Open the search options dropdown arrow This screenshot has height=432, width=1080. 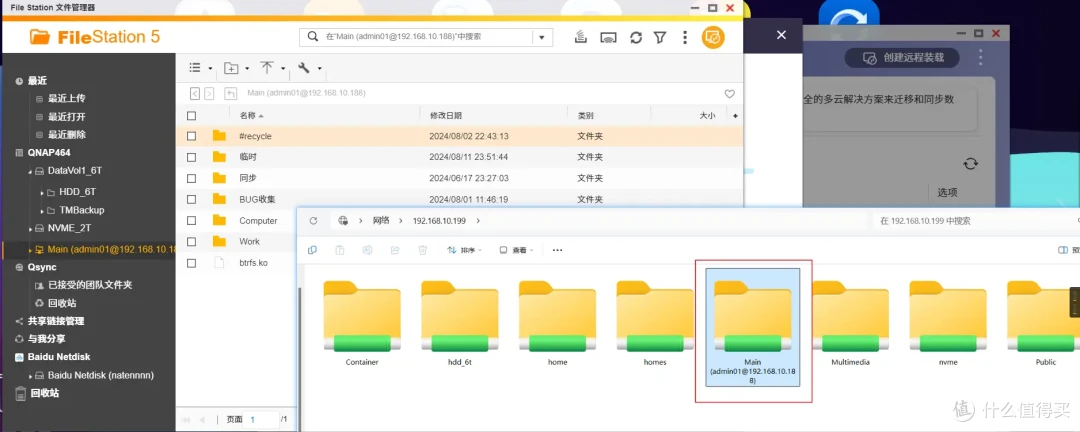[x=543, y=37]
